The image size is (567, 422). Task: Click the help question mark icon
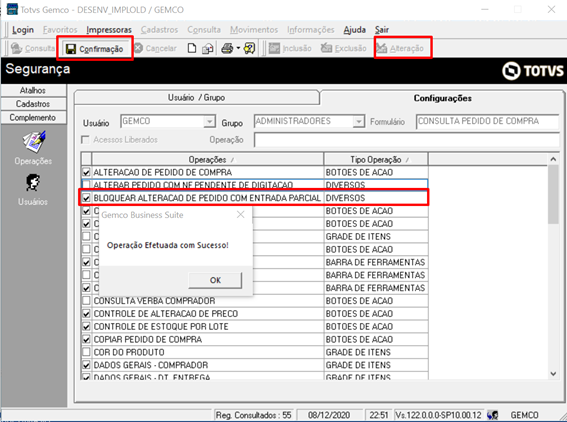(x=250, y=48)
